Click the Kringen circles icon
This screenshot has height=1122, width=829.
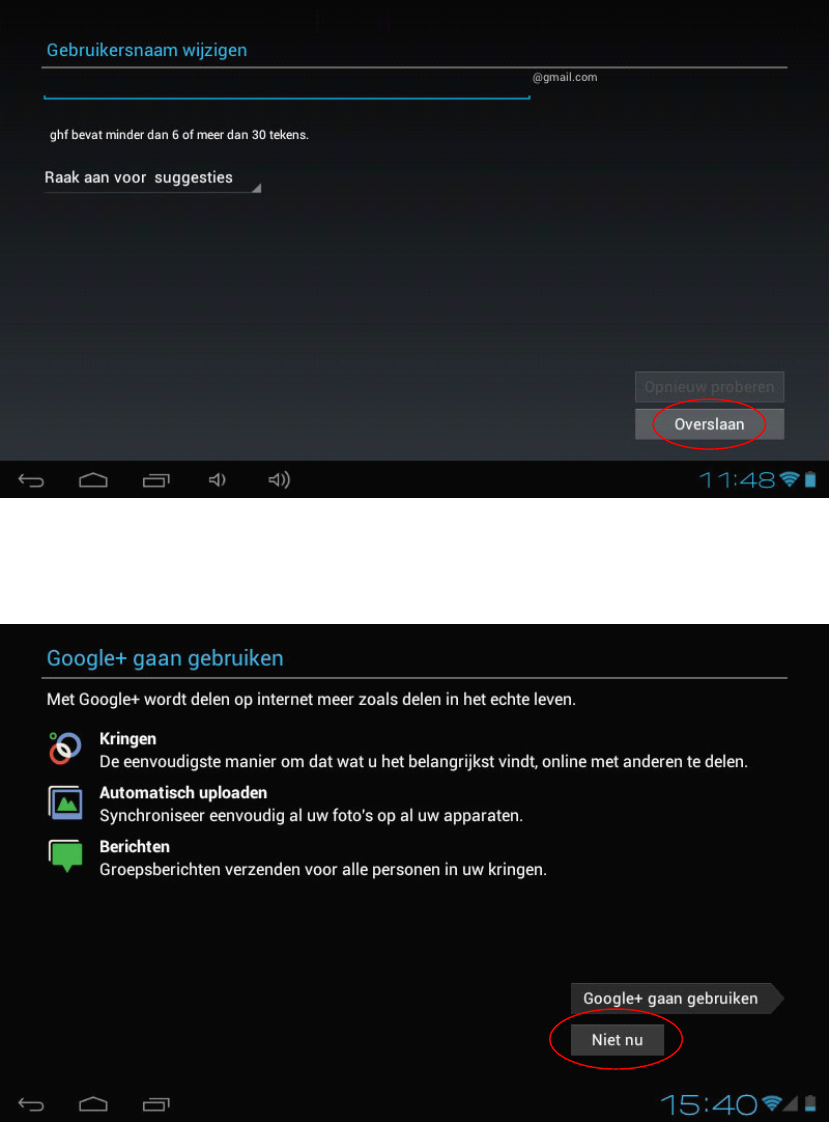tap(64, 748)
